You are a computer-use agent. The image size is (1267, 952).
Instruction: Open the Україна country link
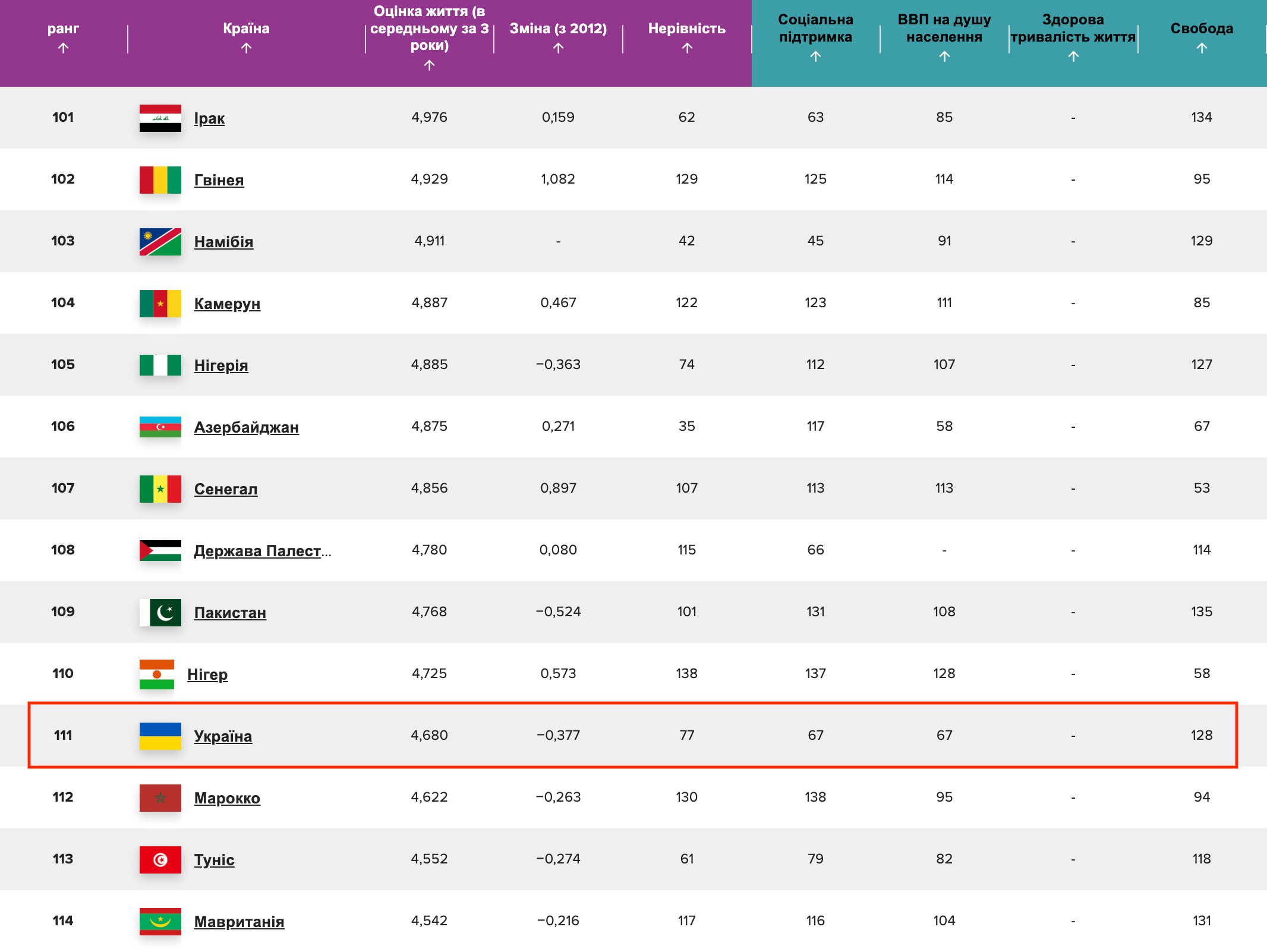coord(223,736)
